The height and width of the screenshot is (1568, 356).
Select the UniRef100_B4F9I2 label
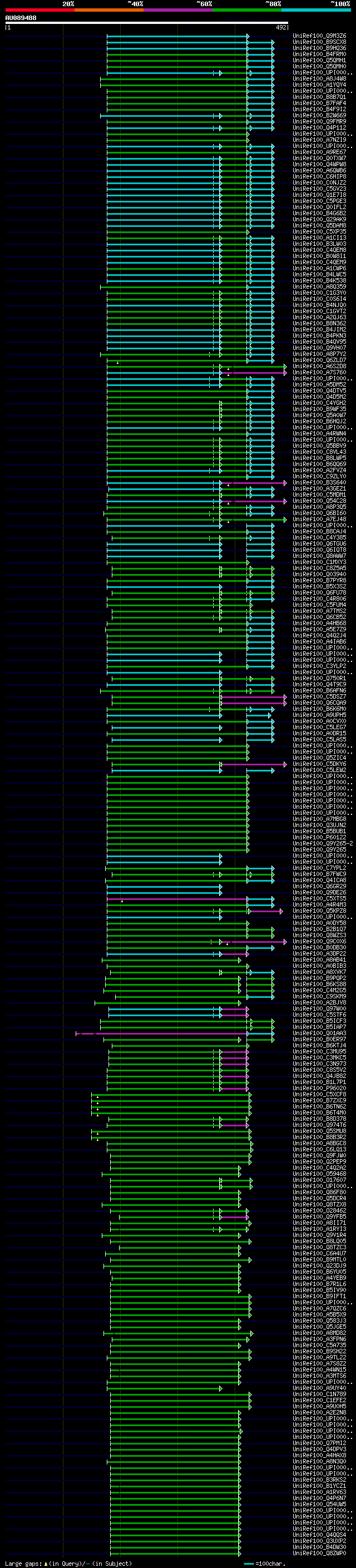click(319, 109)
